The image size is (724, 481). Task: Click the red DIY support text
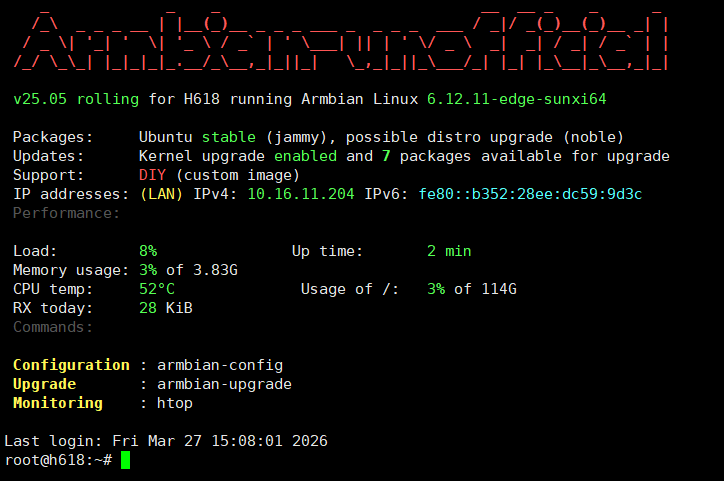point(152,175)
